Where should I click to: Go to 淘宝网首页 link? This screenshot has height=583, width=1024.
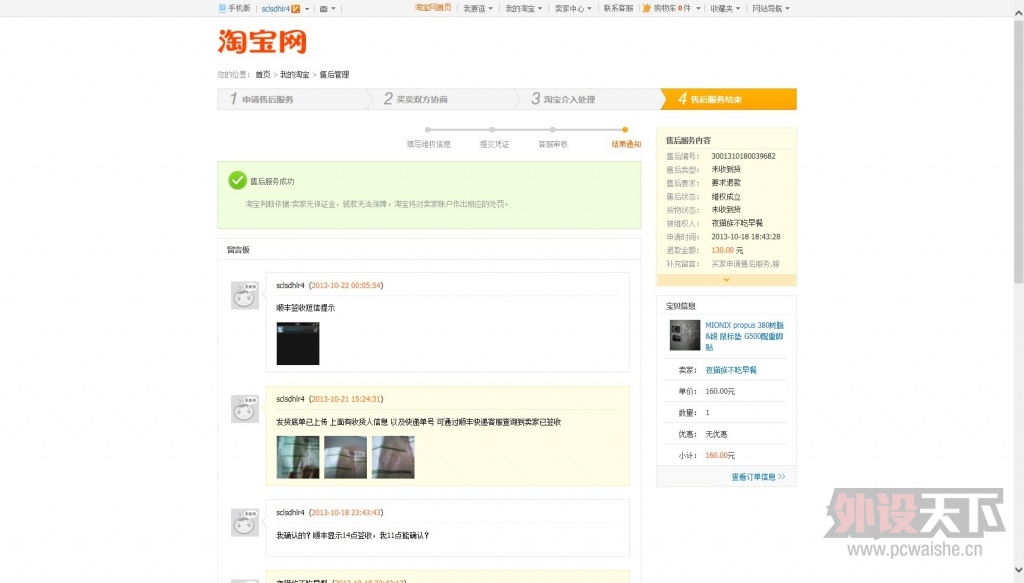(432, 8)
